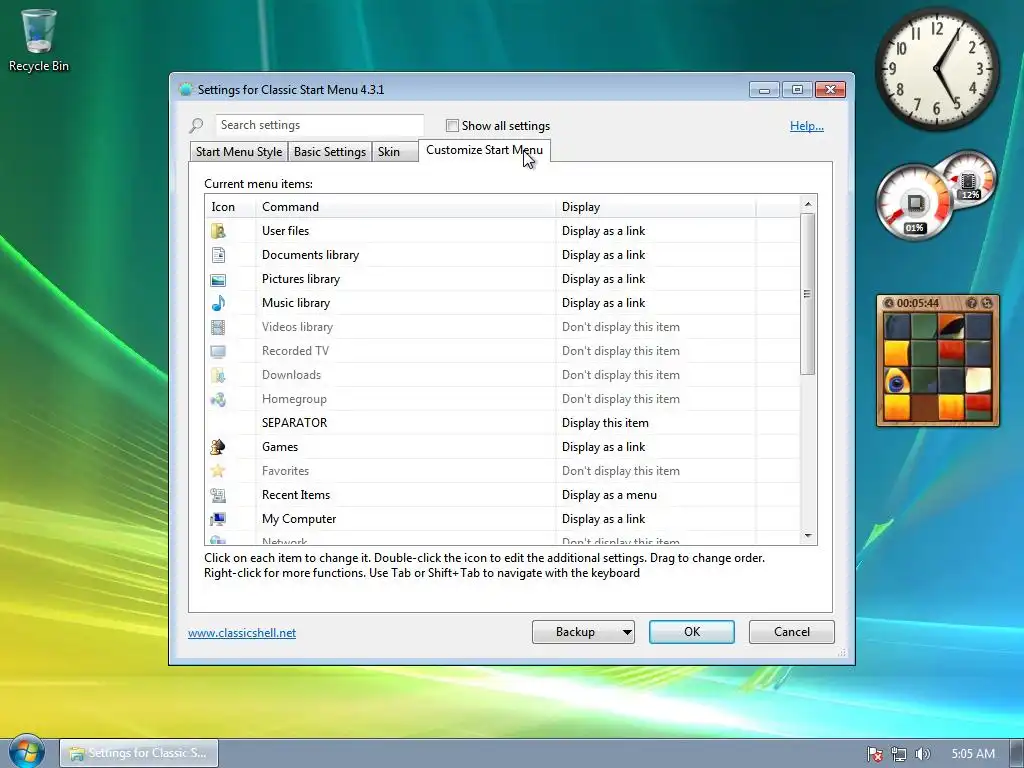
Task: Open the www.classicshell.net link
Action: [242, 633]
